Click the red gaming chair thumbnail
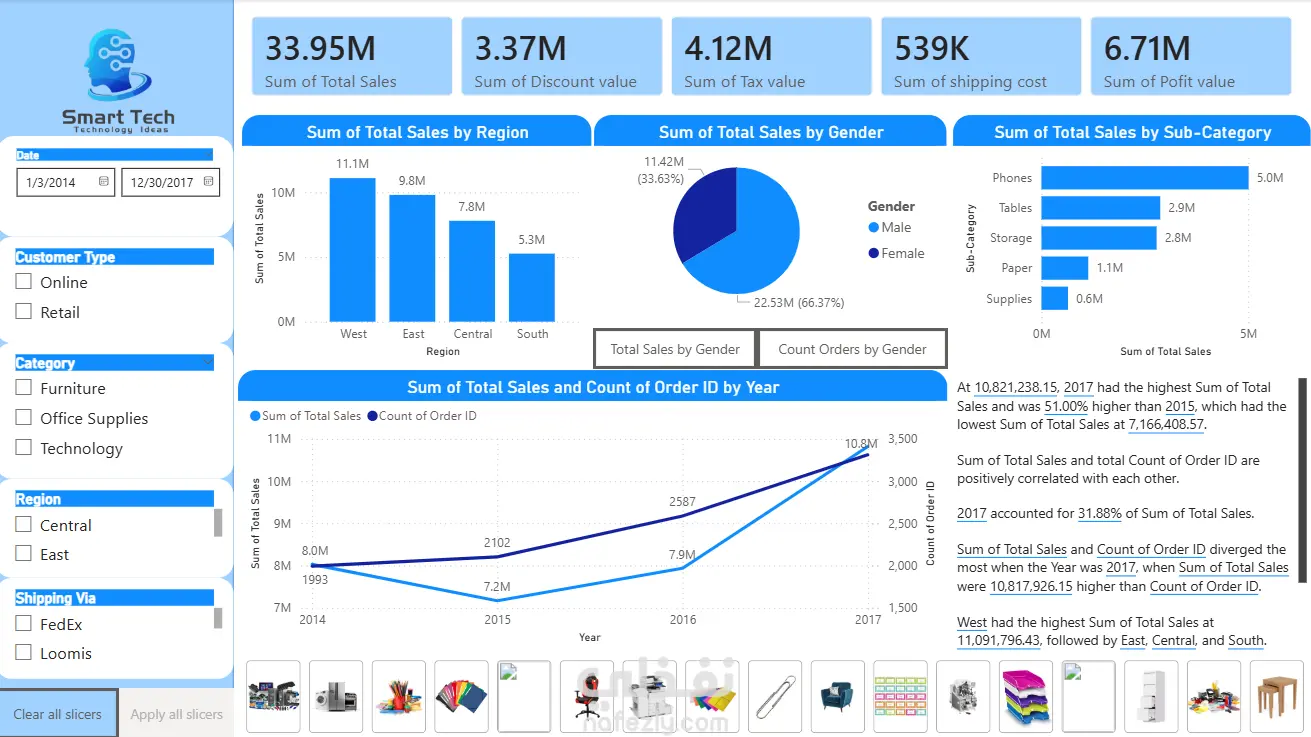The height and width of the screenshot is (737, 1311). (587, 696)
